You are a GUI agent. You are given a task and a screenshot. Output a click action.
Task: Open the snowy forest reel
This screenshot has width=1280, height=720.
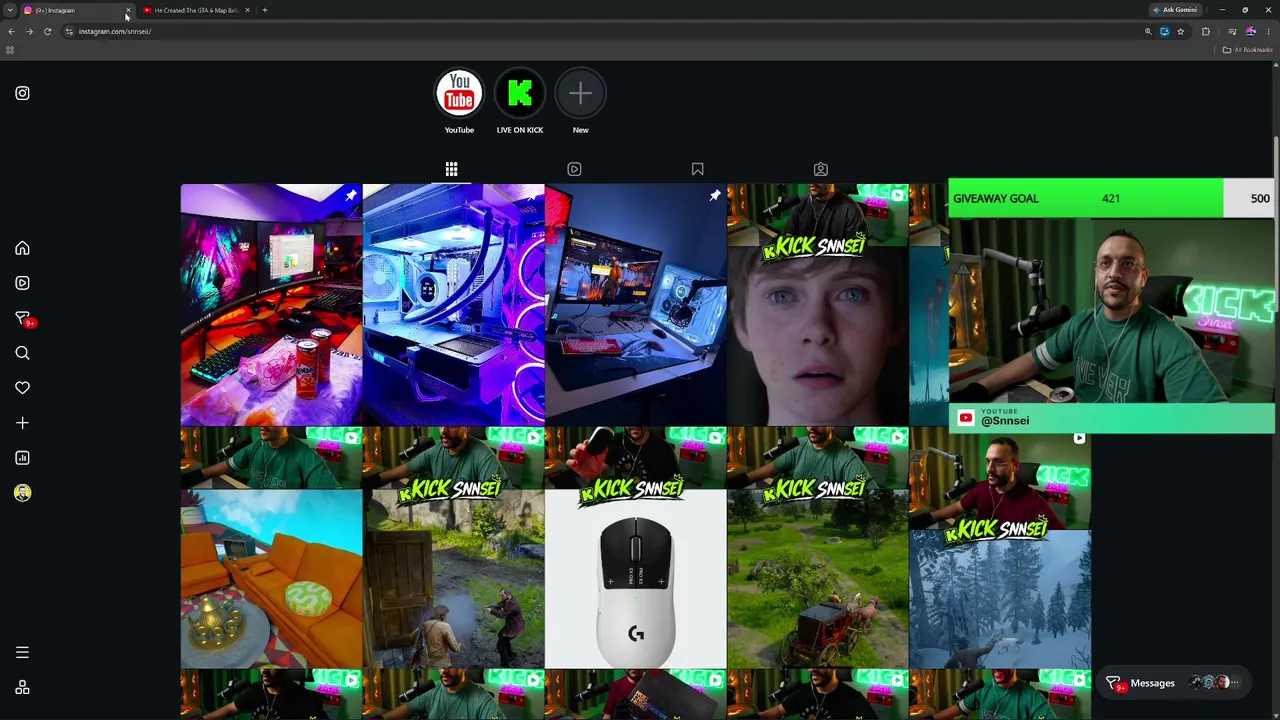coord(1000,550)
